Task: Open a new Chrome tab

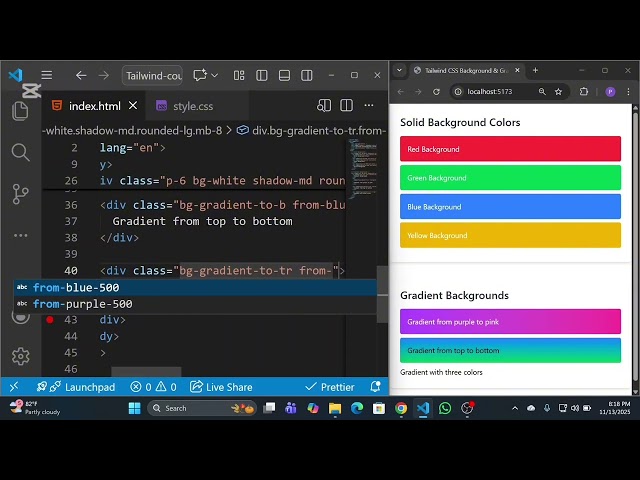Action: pyautogui.click(x=535, y=70)
